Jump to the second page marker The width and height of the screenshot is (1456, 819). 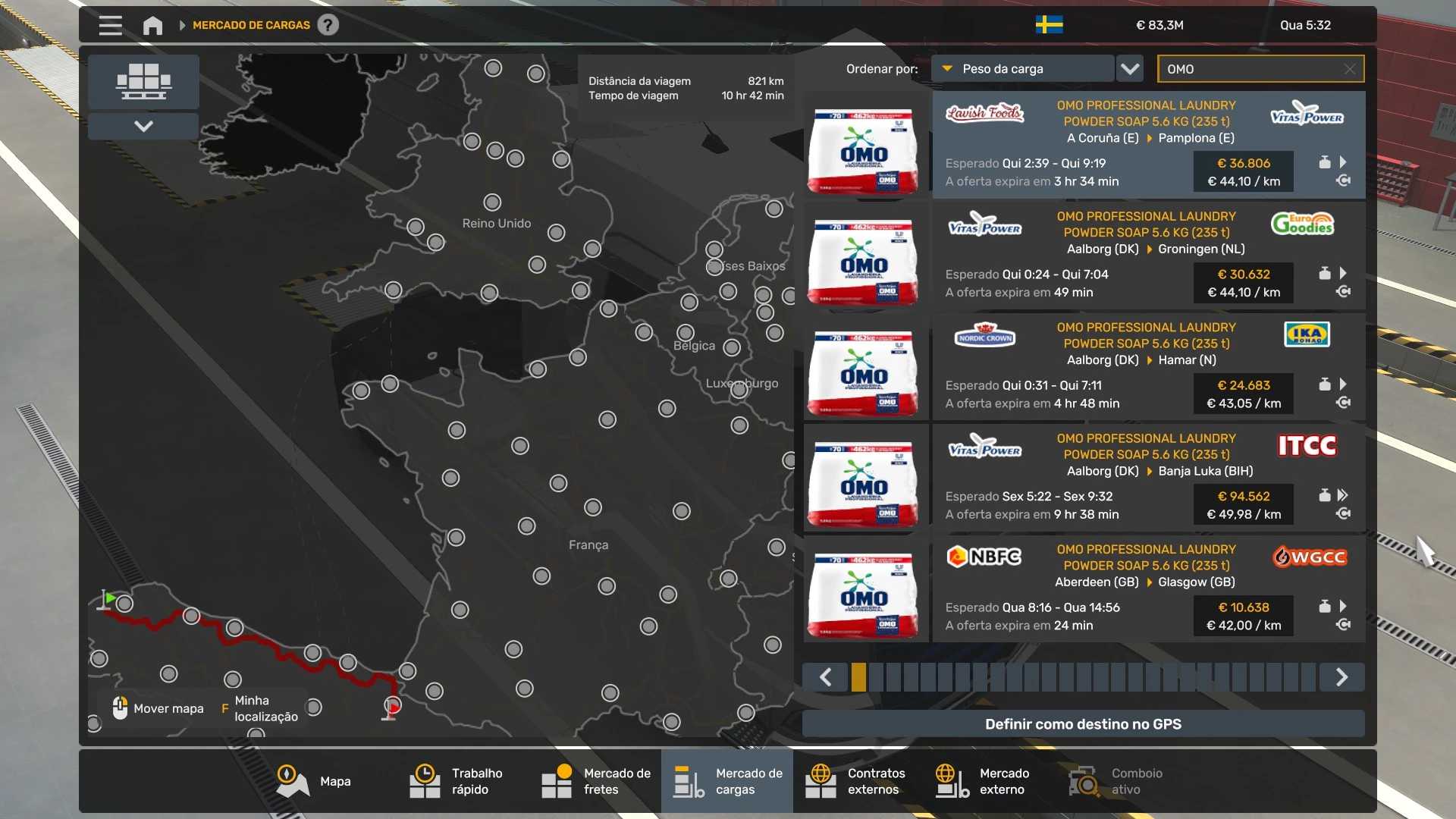(x=876, y=677)
